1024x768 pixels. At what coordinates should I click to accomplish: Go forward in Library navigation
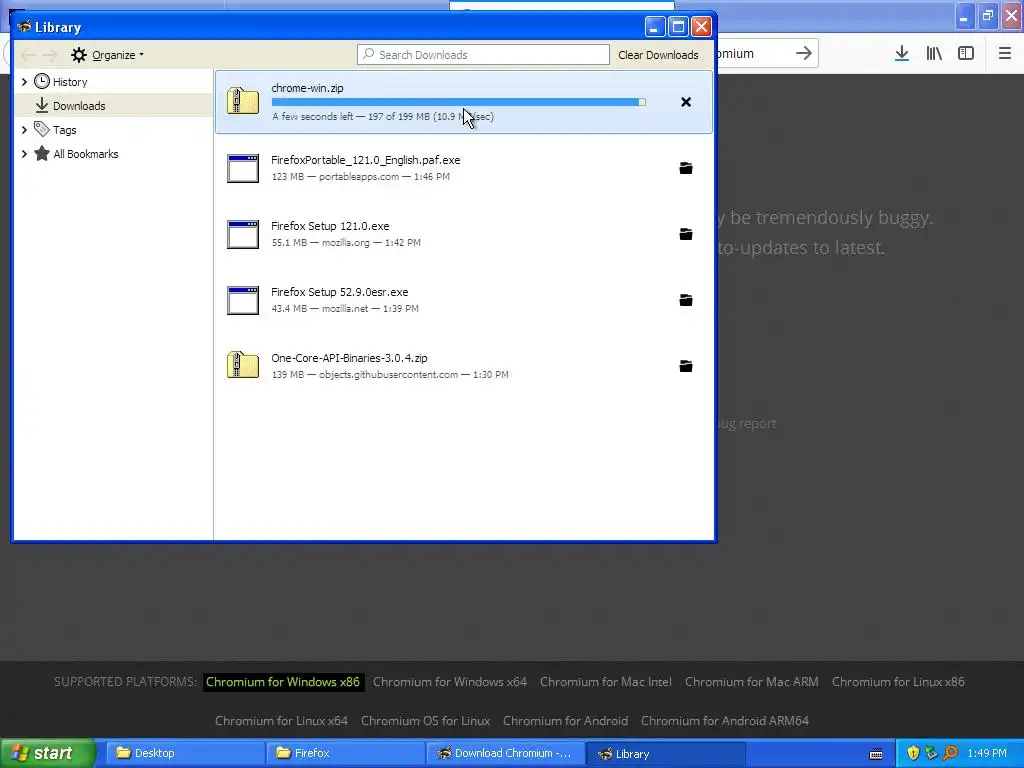(50, 55)
